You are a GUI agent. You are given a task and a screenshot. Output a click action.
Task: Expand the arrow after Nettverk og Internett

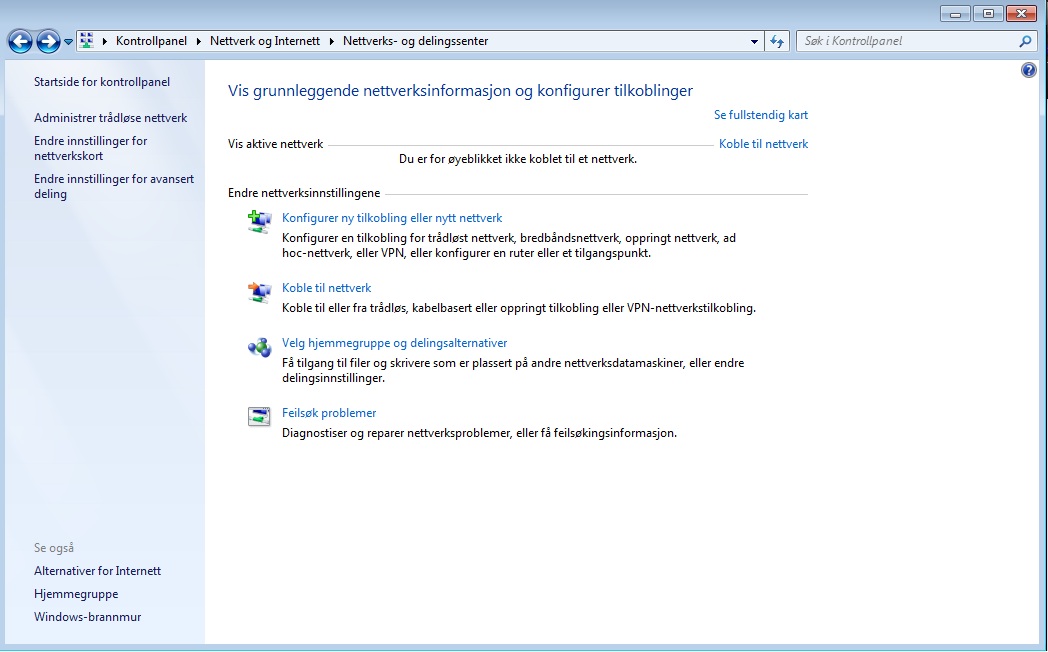pyautogui.click(x=332, y=41)
